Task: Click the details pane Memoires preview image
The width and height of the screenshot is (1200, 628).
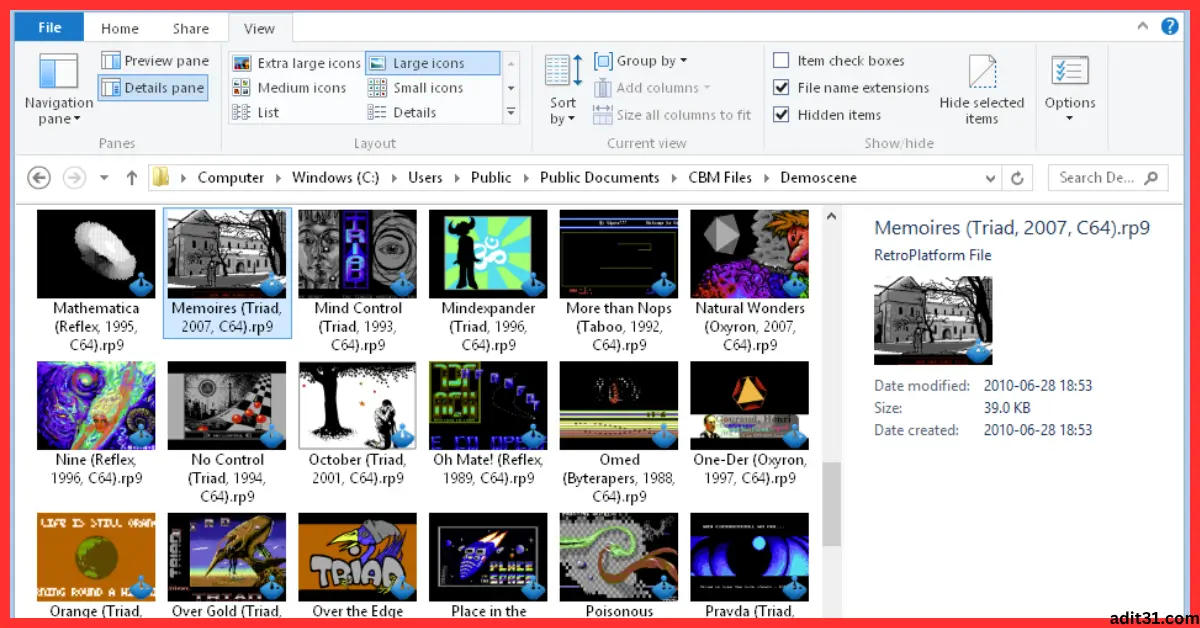Action: tap(933, 320)
